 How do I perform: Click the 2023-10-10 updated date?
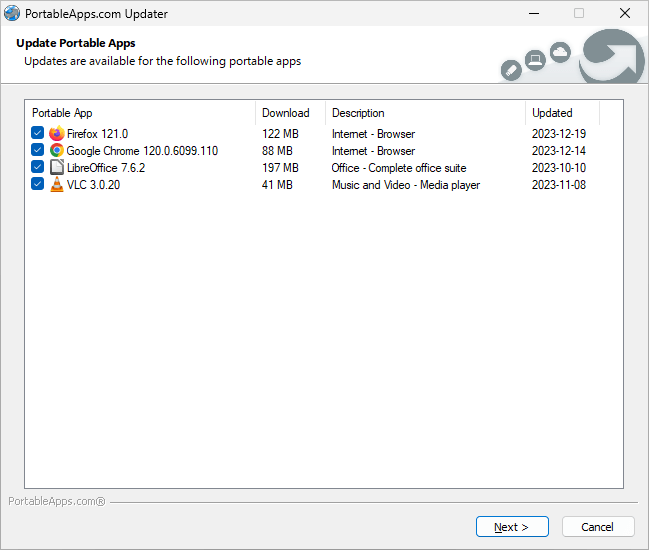559,168
